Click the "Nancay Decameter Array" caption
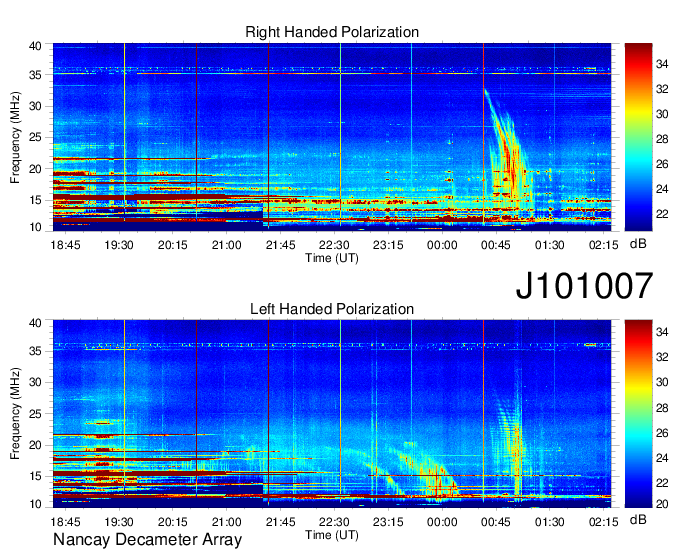The width and height of the screenshot is (680, 552). point(147,540)
